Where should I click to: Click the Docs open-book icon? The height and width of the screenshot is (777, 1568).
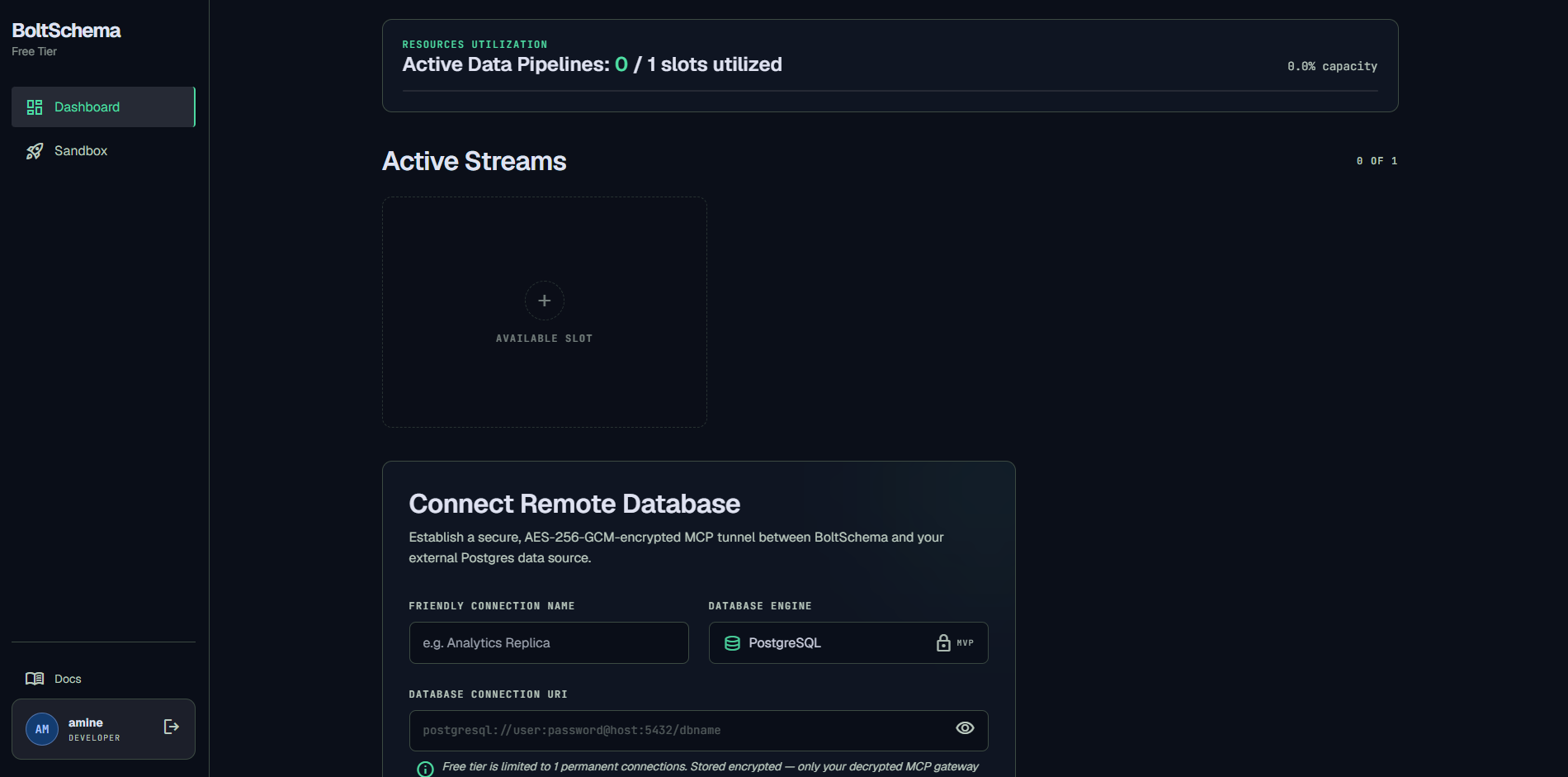[35, 679]
